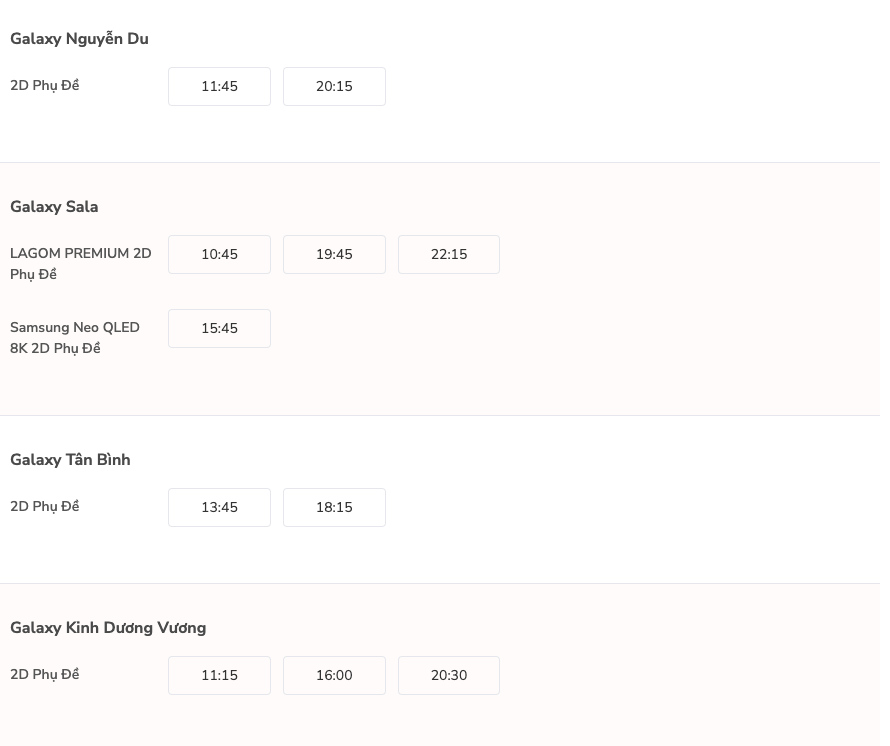Book the 20:15 showtime at Nguyễn Du

[334, 86]
